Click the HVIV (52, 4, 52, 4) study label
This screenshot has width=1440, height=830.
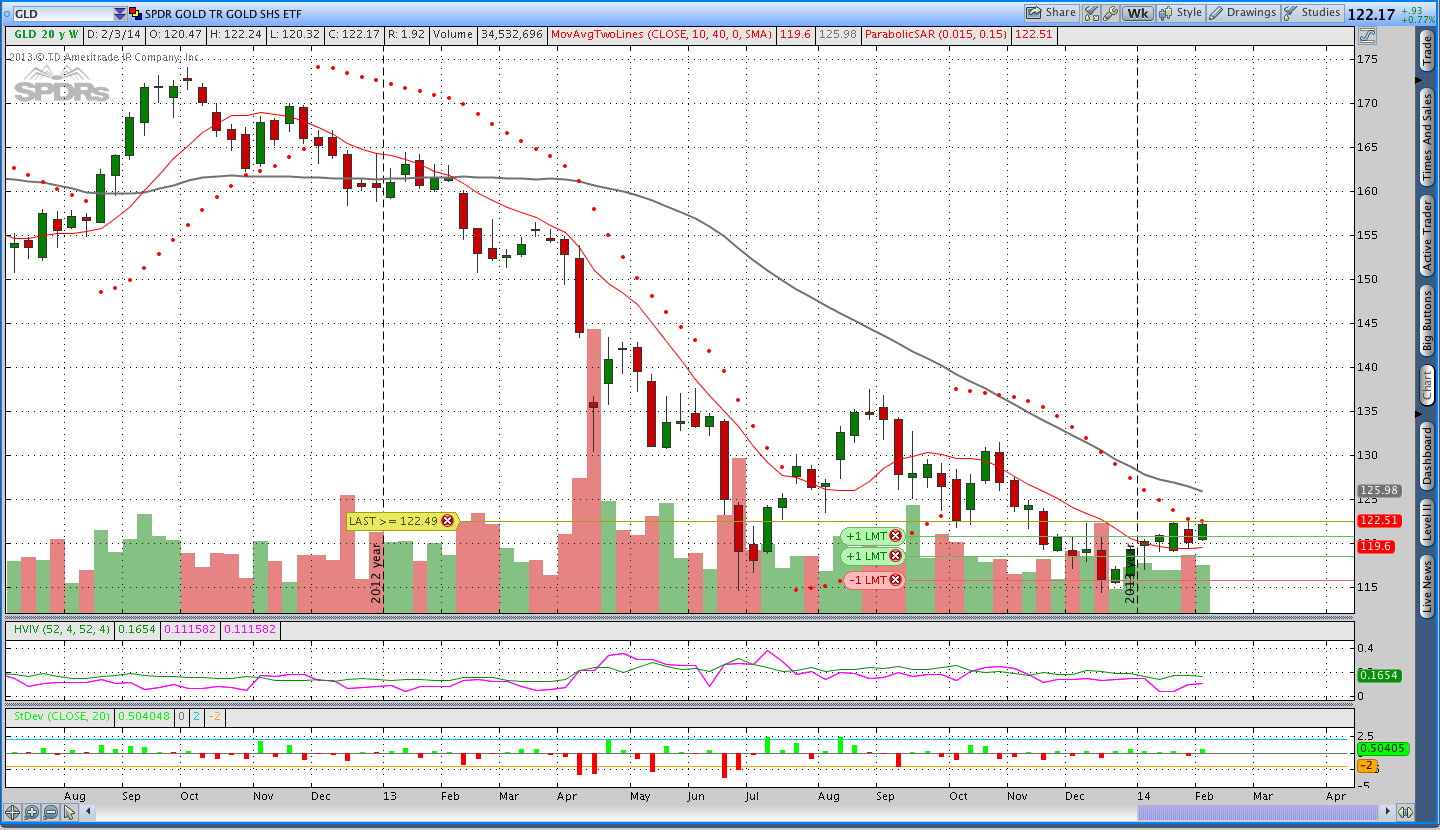60,630
